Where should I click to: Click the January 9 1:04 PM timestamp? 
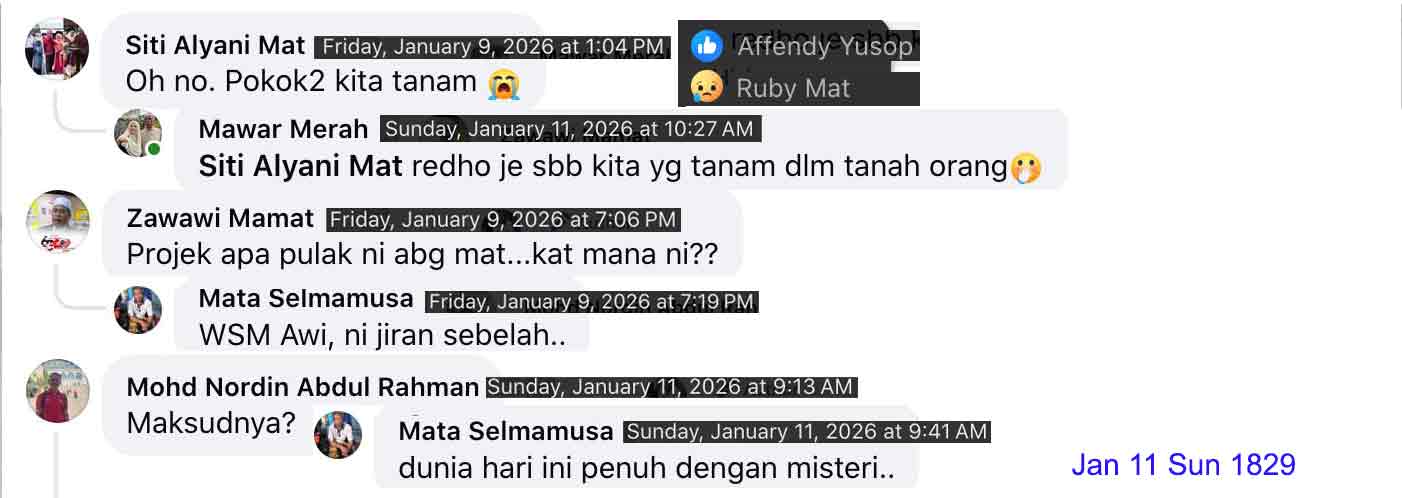(x=494, y=47)
